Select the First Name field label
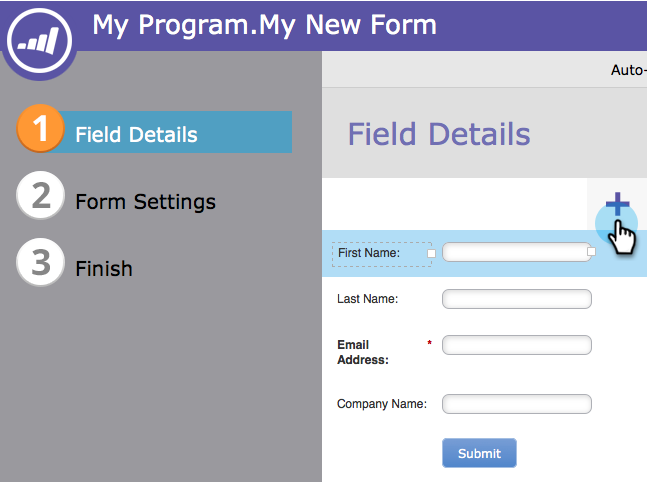The height and width of the screenshot is (482, 648). pos(369,254)
